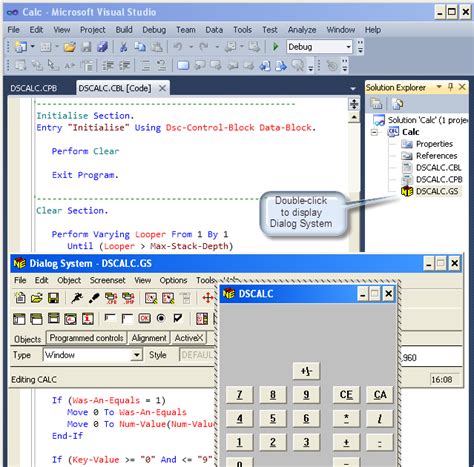The height and width of the screenshot is (467, 474).
Task: Select DSCALC.GS in Solution Explorer
Action: (437, 191)
